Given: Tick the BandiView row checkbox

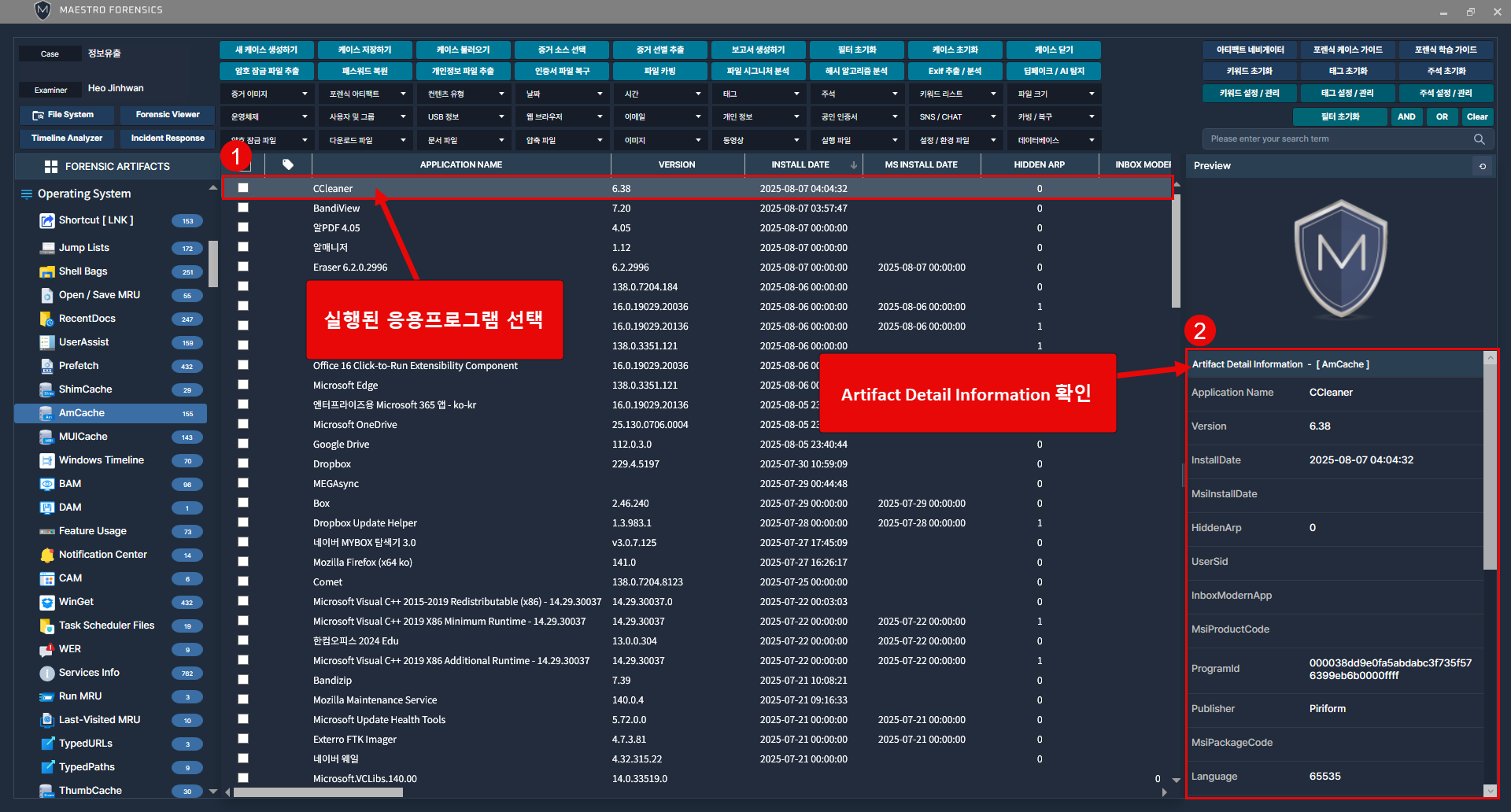Looking at the screenshot, I should [243, 208].
